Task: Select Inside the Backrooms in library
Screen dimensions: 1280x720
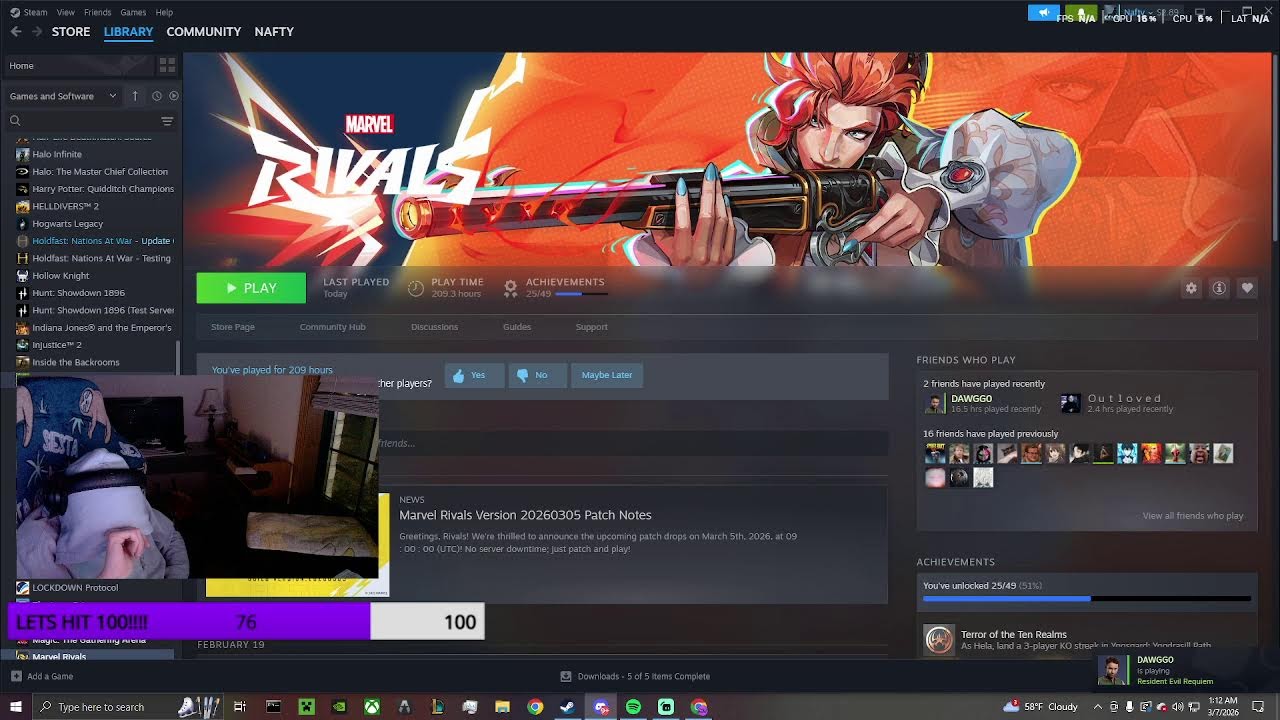Action: point(76,362)
